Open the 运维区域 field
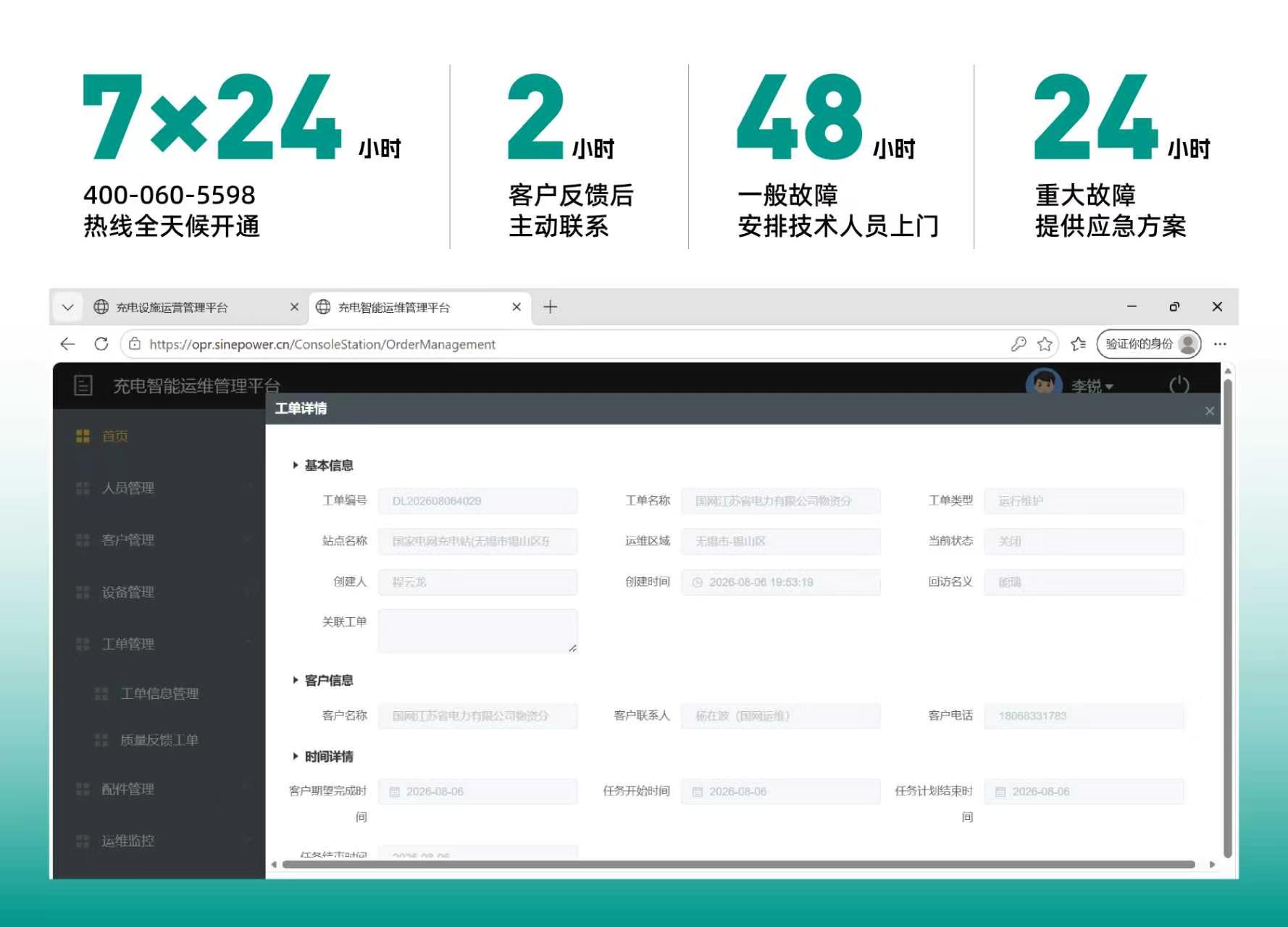 pyautogui.click(x=781, y=542)
